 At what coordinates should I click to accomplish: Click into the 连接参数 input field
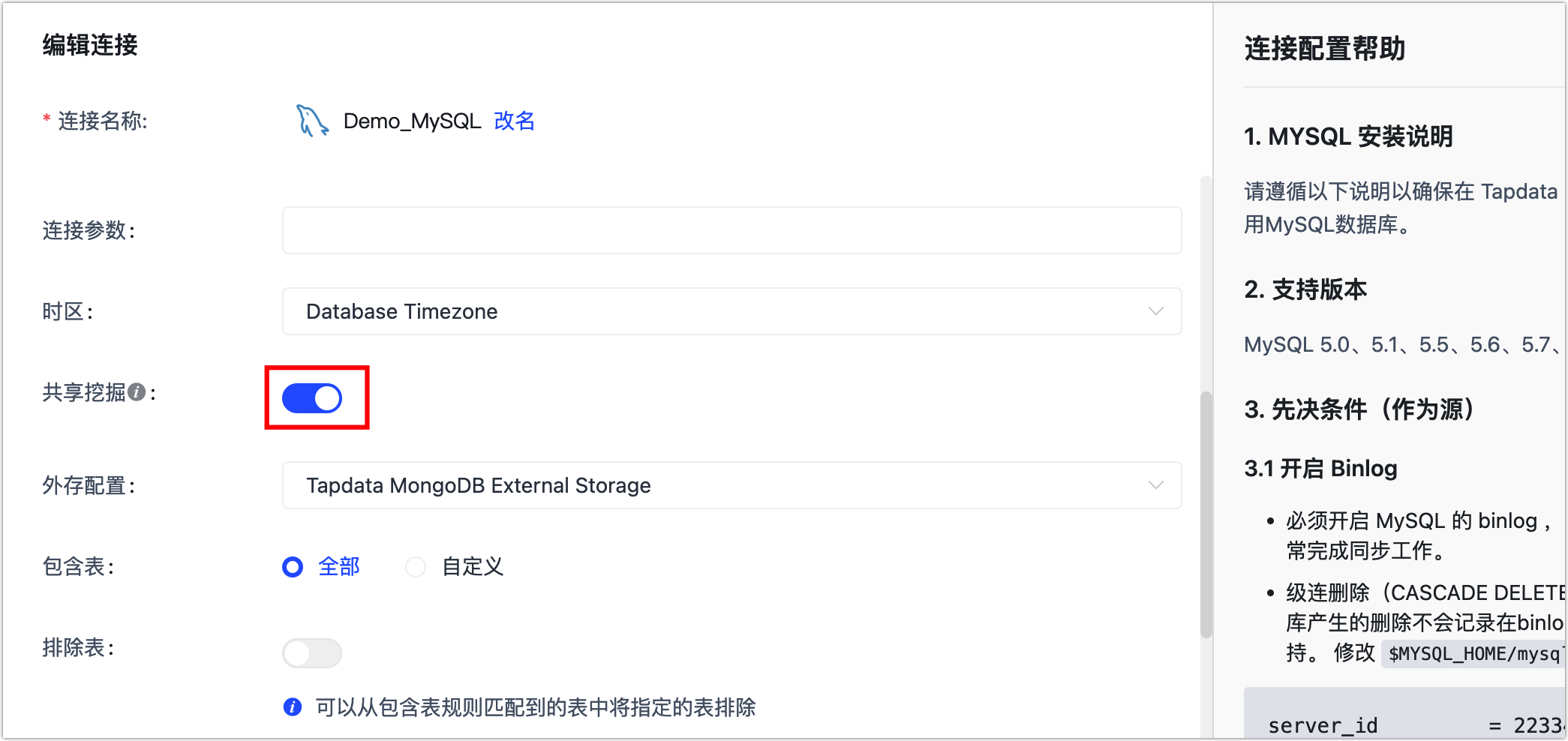[x=731, y=230]
